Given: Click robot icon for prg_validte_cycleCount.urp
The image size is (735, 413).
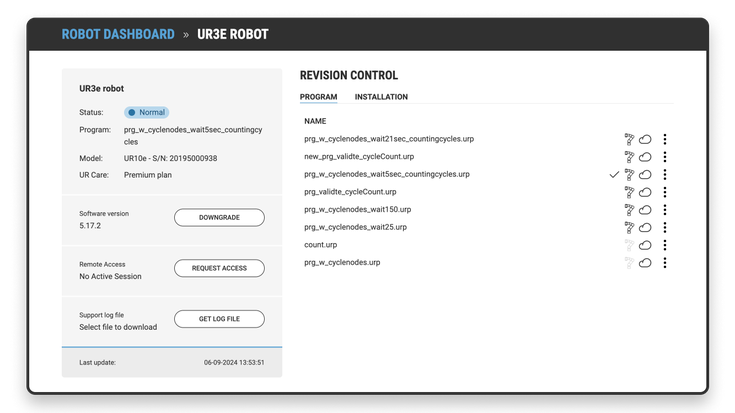Looking at the screenshot, I should [629, 192].
